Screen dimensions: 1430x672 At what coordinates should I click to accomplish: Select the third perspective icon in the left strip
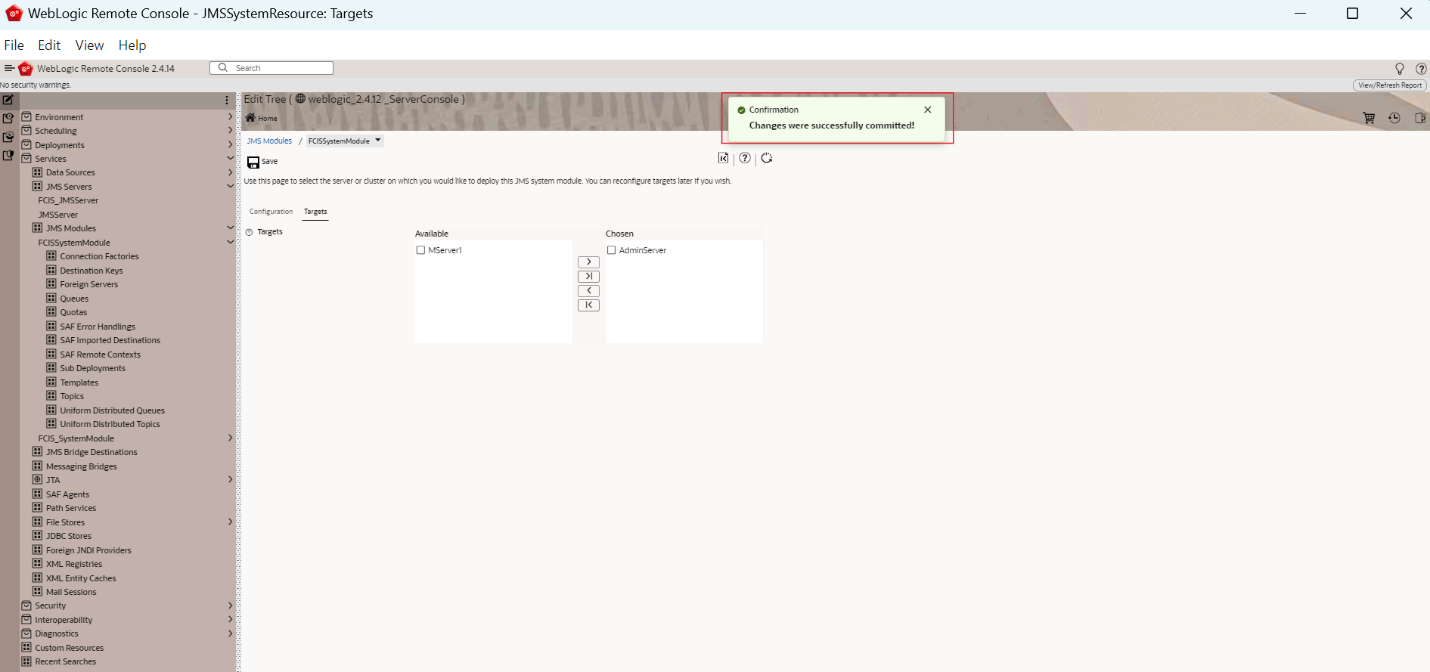(x=8, y=137)
